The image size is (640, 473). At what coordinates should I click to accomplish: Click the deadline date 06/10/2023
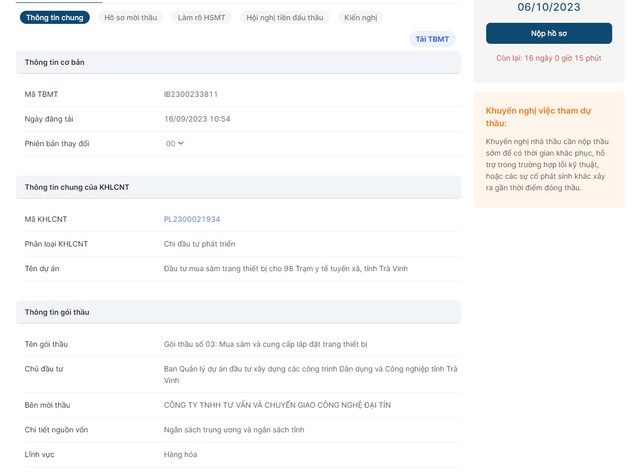[549, 7]
